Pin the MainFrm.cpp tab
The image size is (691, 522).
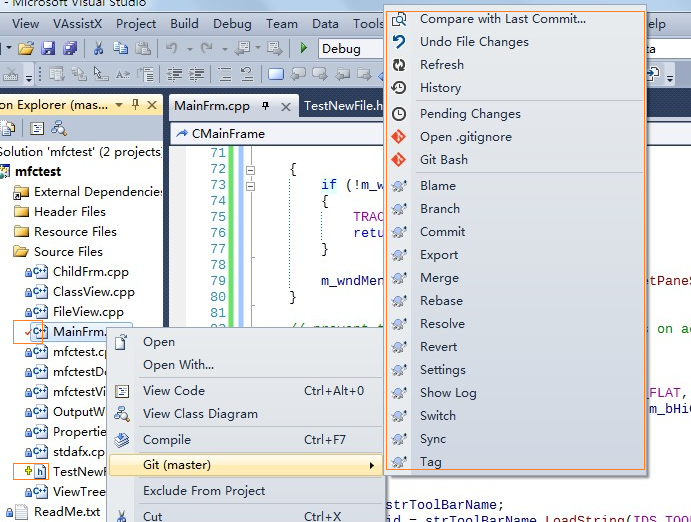click(x=265, y=106)
